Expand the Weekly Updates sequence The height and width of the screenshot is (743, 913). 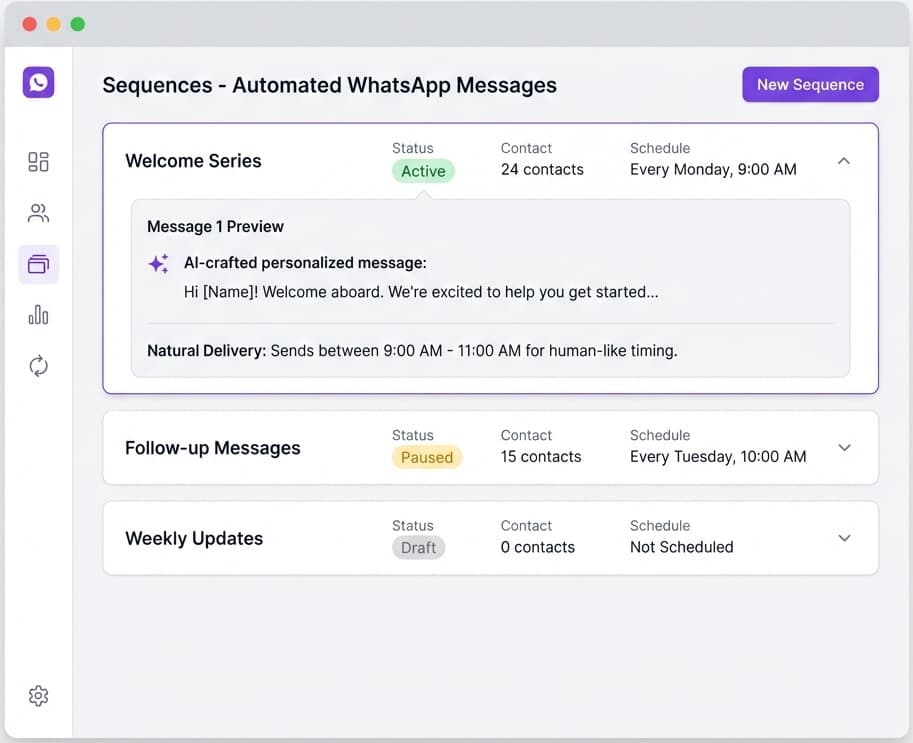point(844,538)
